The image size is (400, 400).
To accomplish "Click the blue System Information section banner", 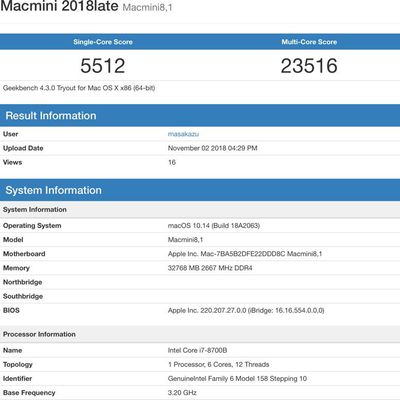I will pos(200,190).
